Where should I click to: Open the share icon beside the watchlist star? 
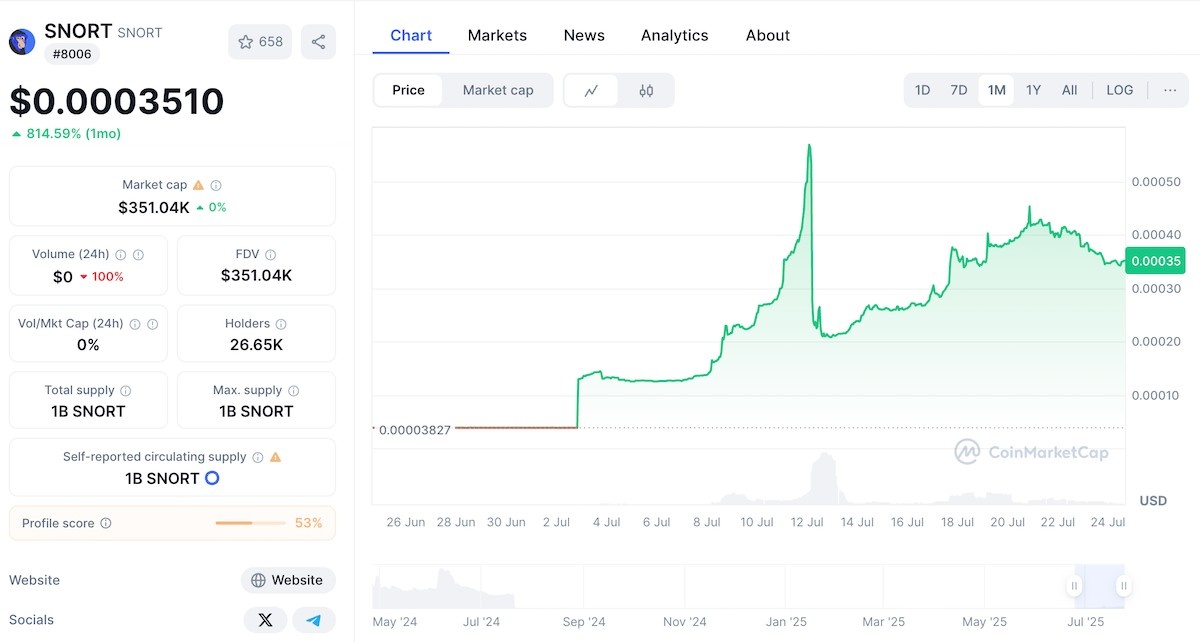click(x=318, y=42)
